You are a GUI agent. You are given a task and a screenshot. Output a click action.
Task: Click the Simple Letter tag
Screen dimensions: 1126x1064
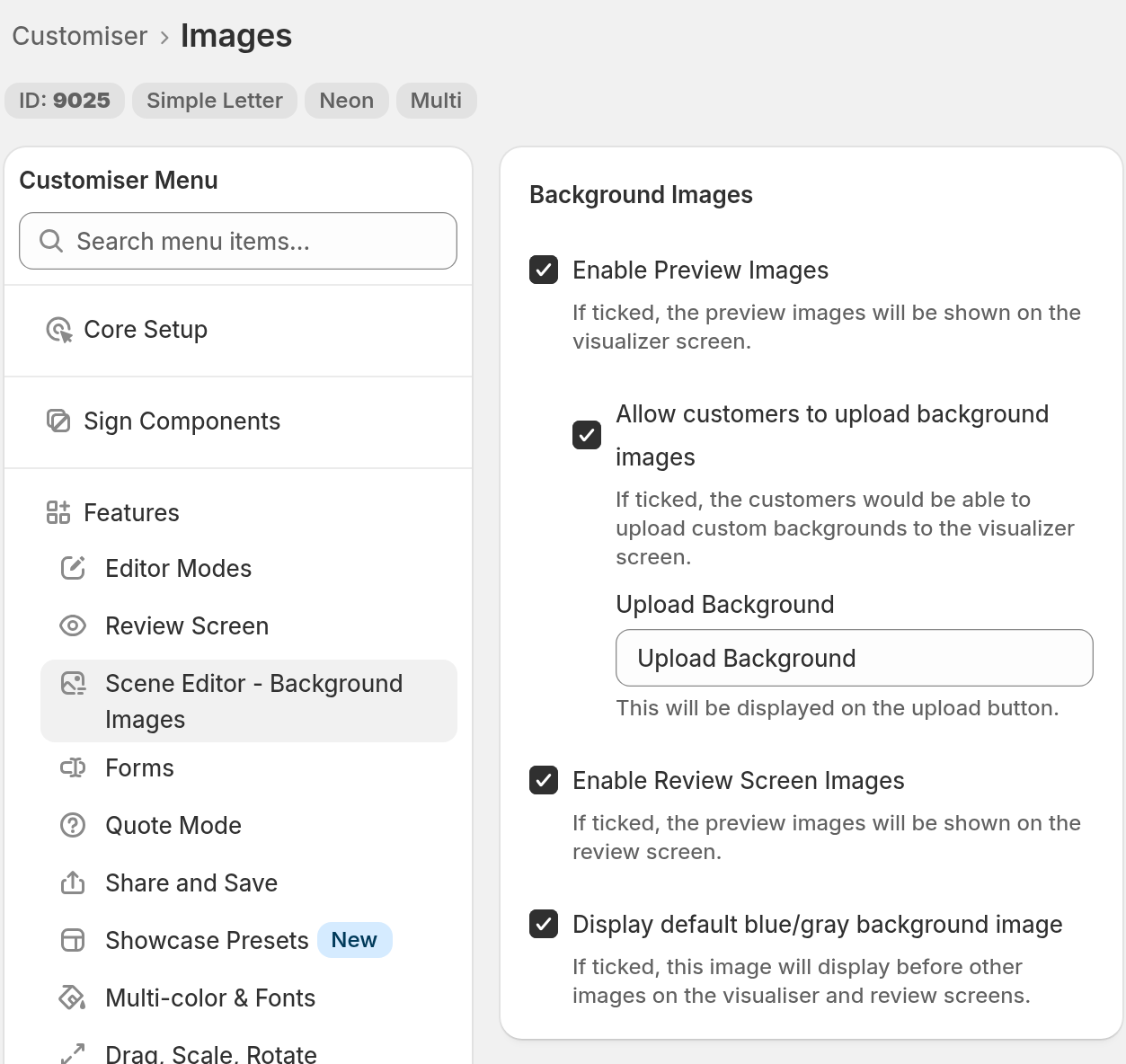215,100
